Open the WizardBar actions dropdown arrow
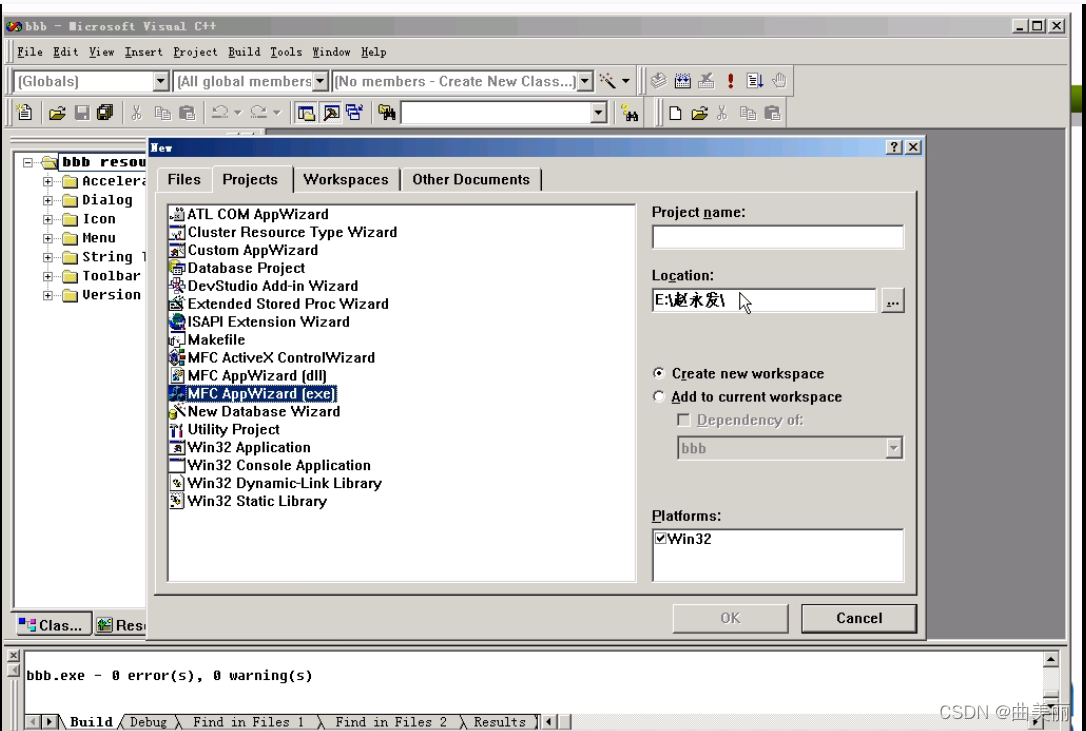 626,81
